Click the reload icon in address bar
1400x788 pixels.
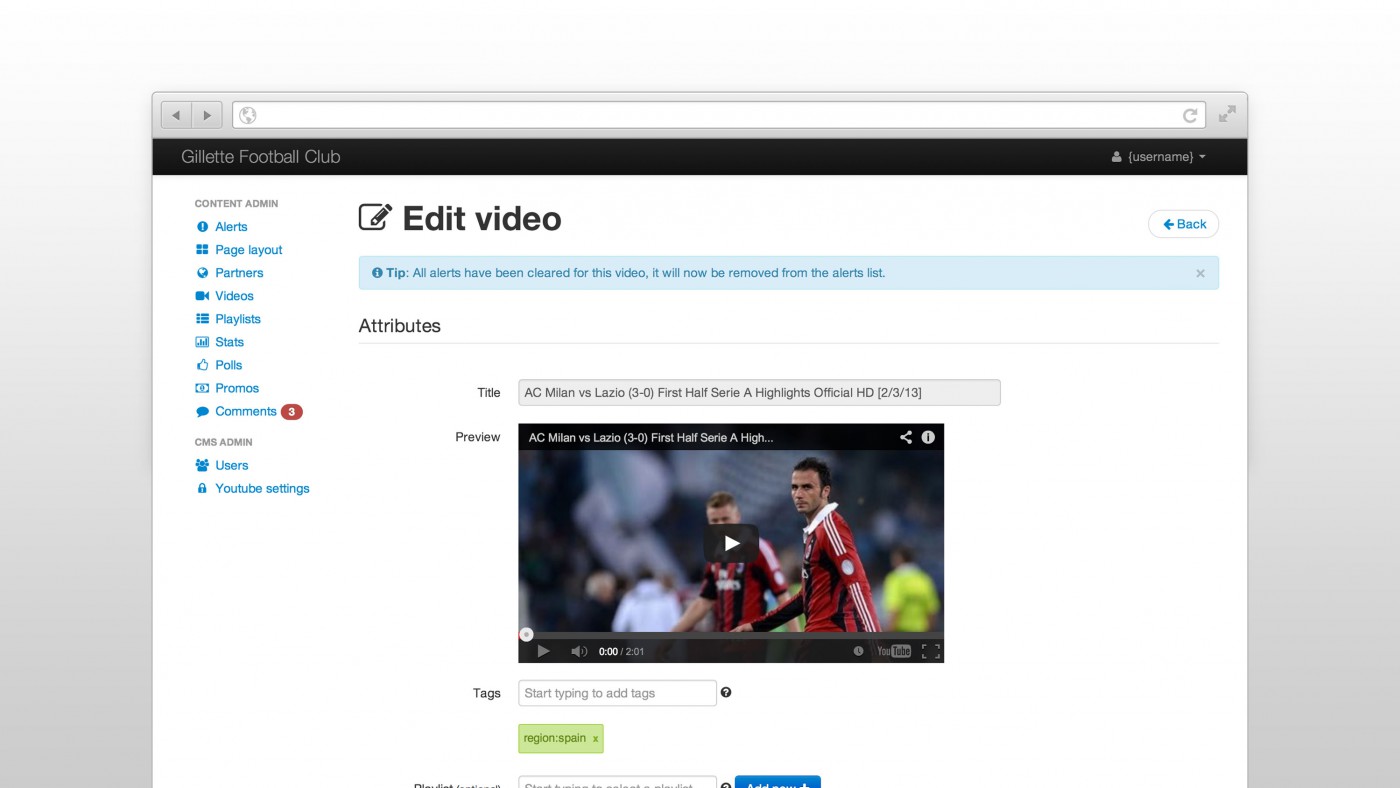tap(1190, 115)
